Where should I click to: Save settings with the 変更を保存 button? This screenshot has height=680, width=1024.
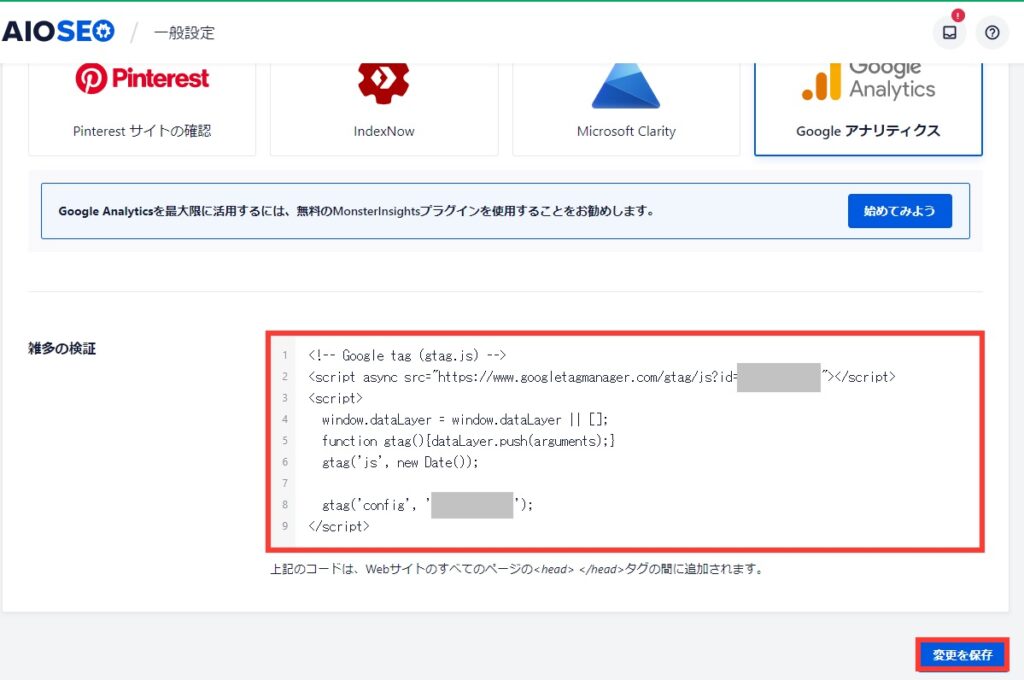click(962, 655)
